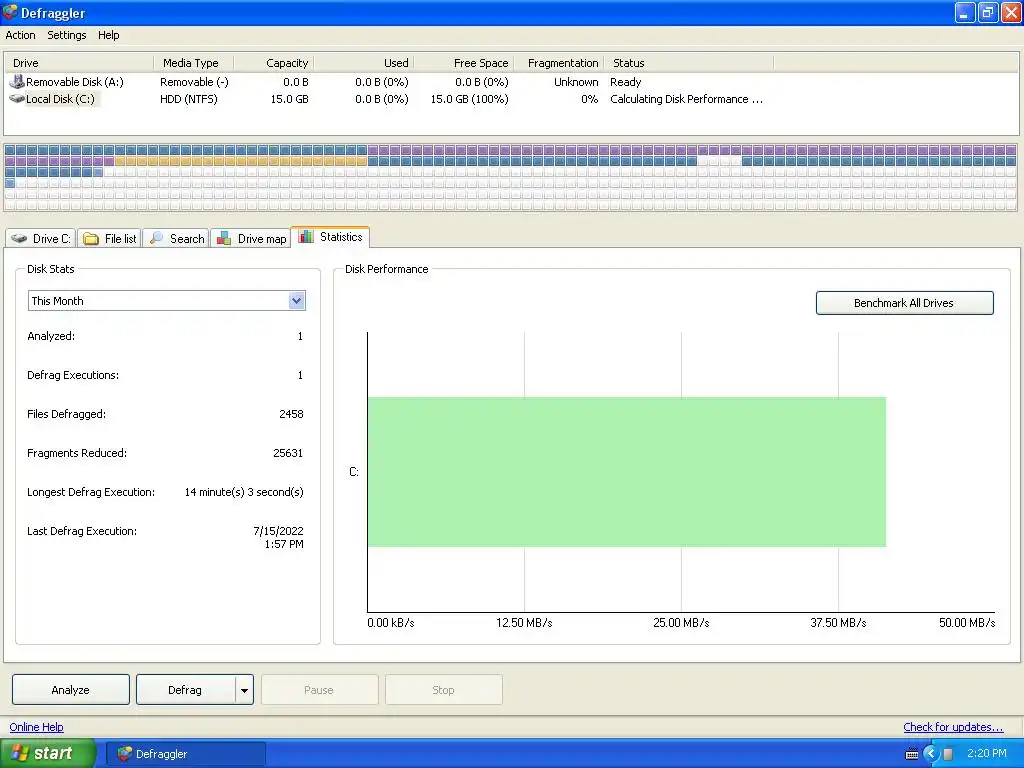Click the Defraggler taskbar button
The width and height of the screenshot is (1024, 768).
[x=186, y=754]
